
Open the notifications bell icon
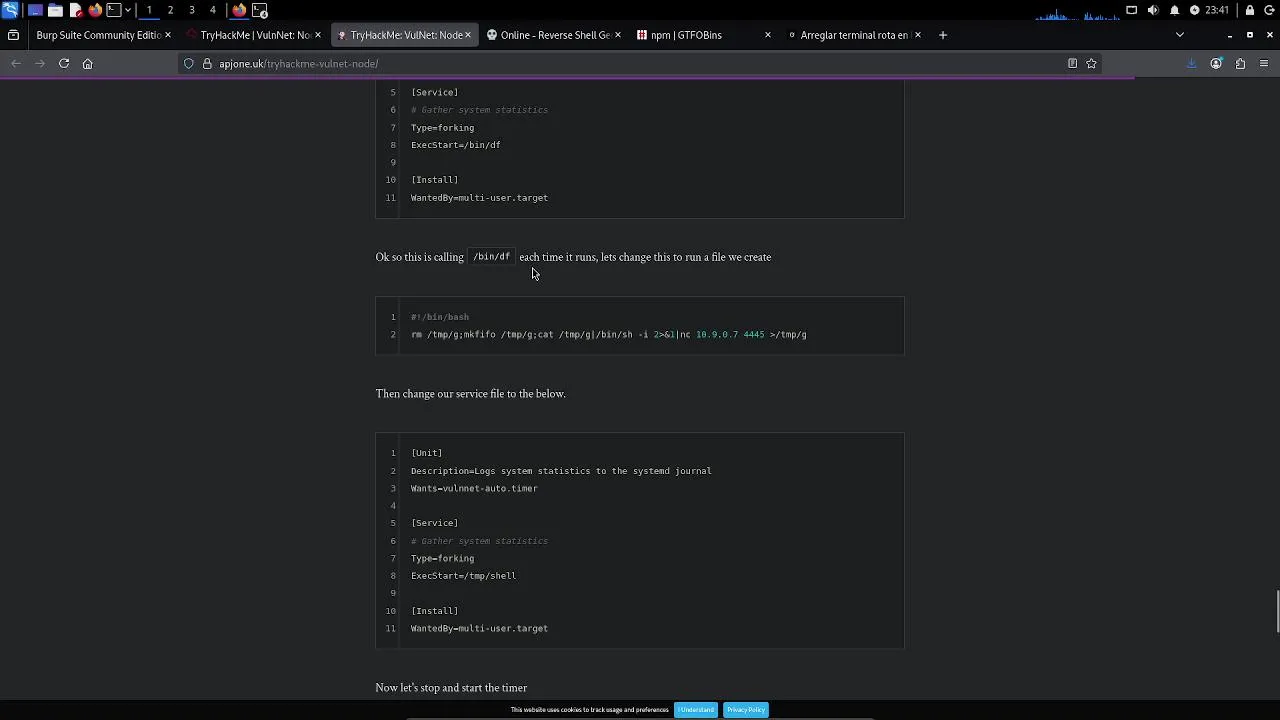click(1174, 10)
